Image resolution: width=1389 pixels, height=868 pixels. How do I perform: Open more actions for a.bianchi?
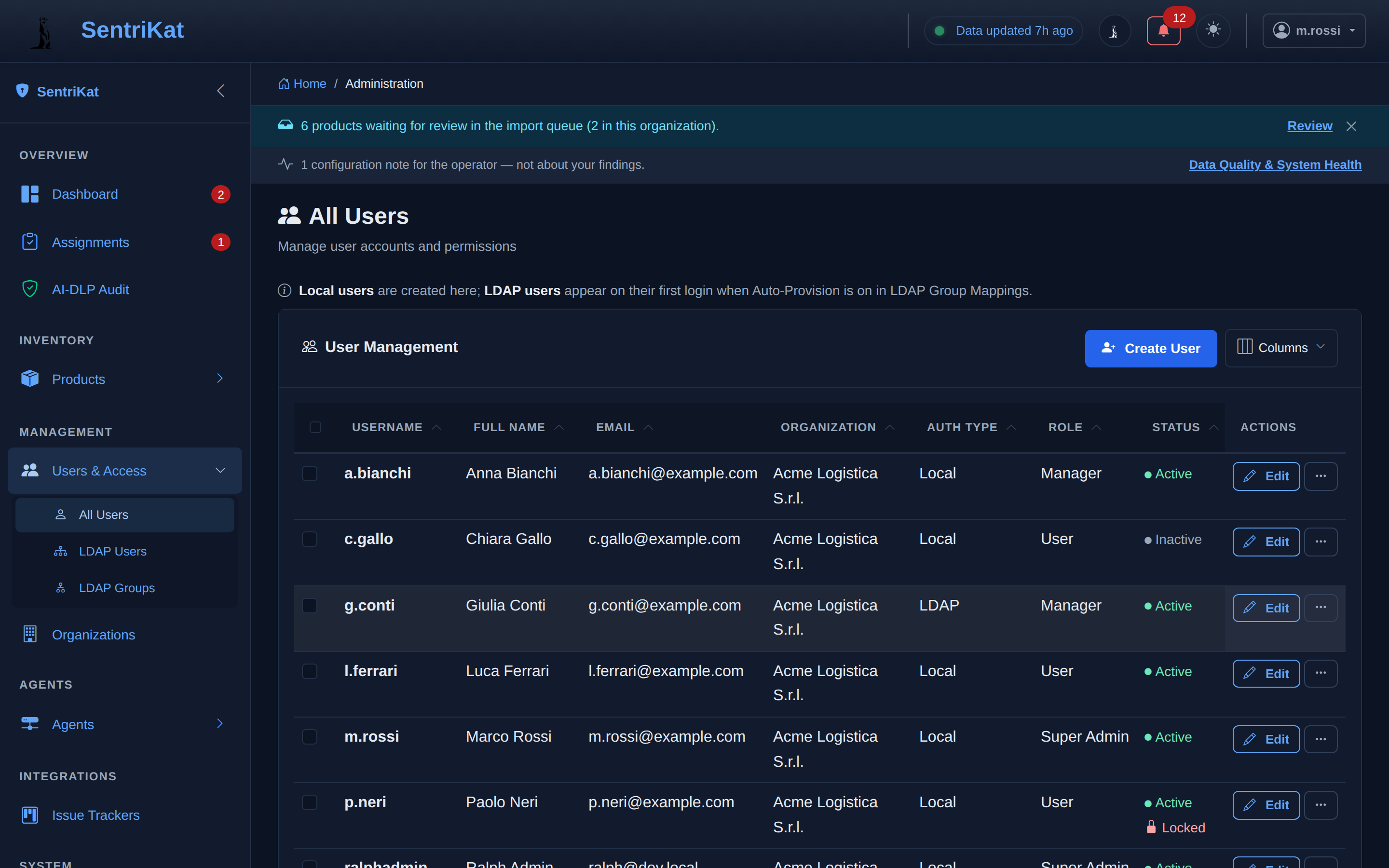[x=1320, y=476]
